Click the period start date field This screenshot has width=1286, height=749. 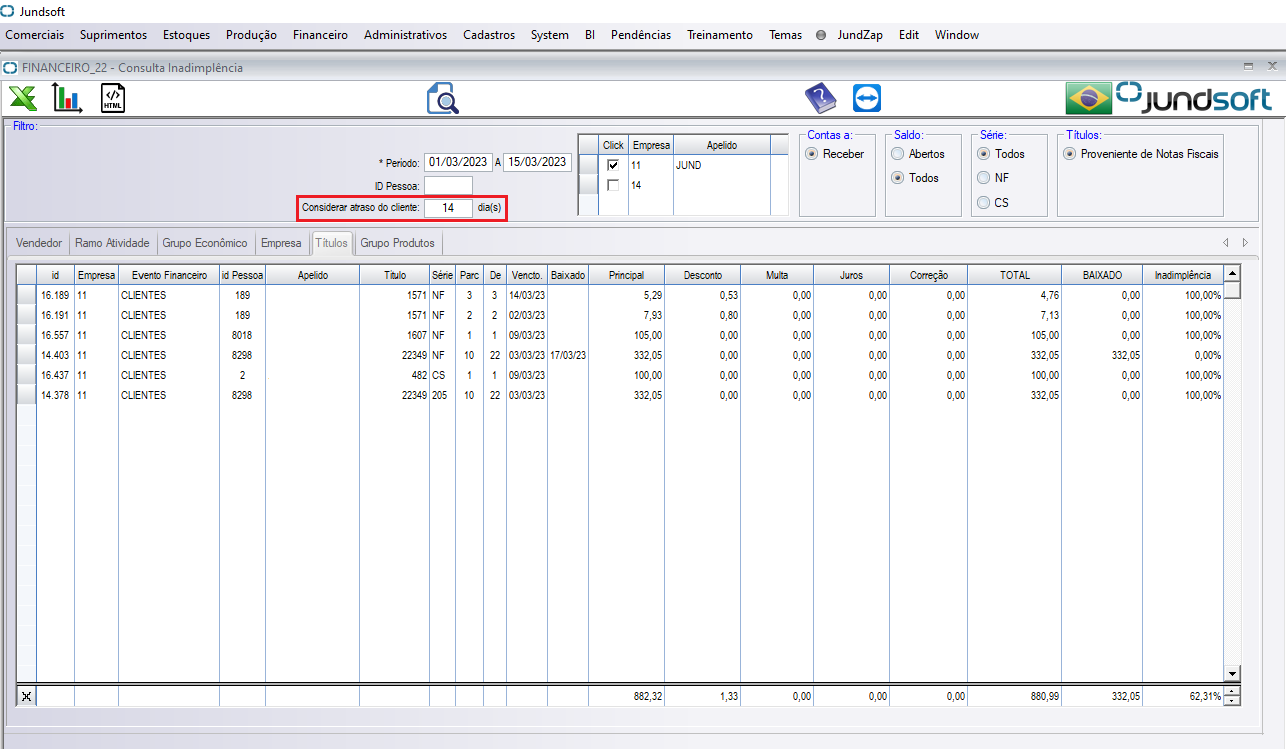point(458,162)
